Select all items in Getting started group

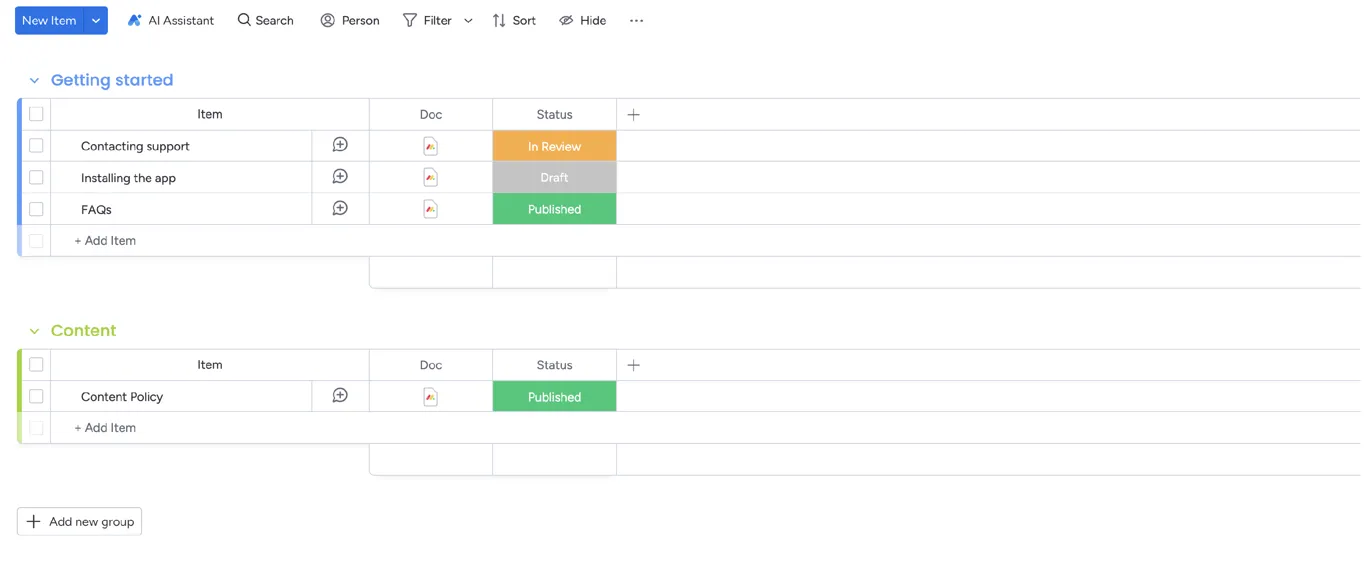[x=36, y=113]
